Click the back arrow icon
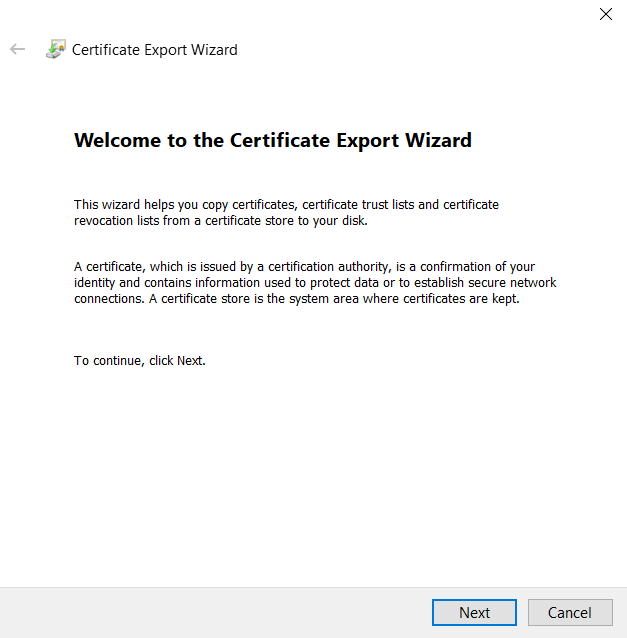Screen dimensions: 627x638 pyautogui.click(x=17, y=49)
